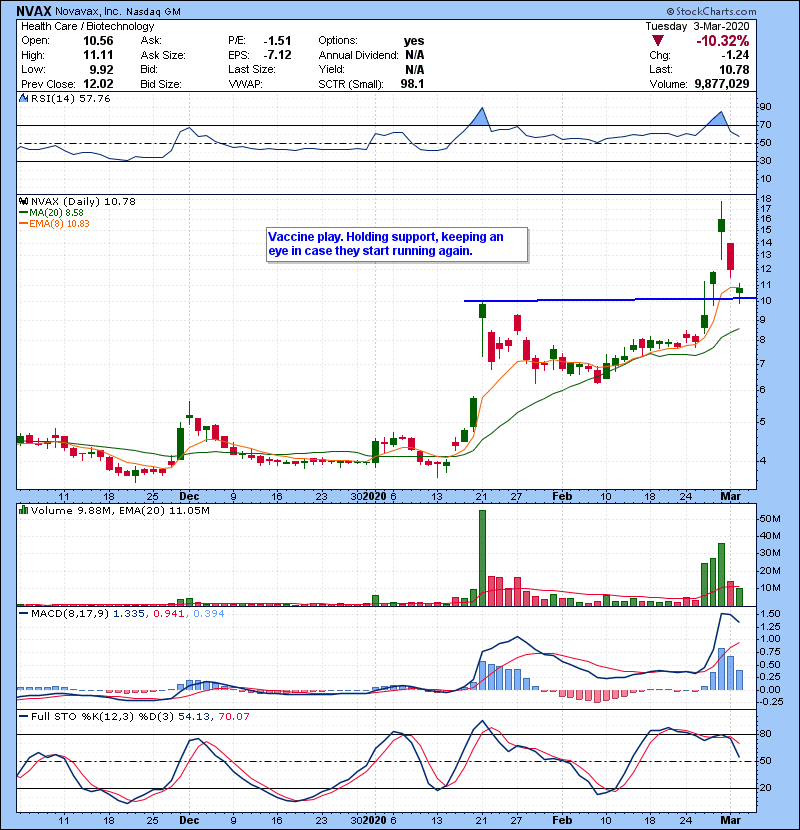
Task: Click the 50M volume axis label
Action: click(x=770, y=519)
